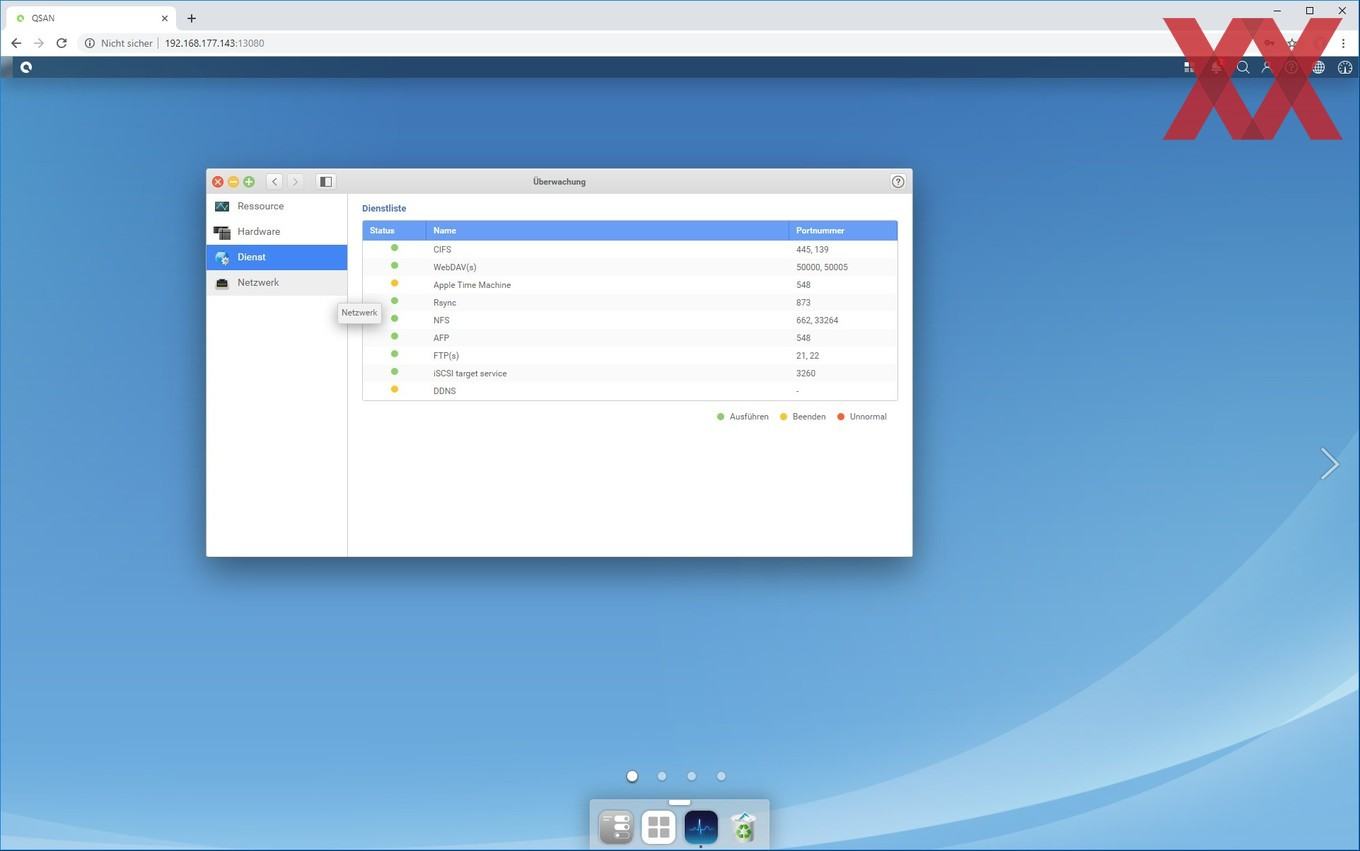The width and height of the screenshot is (1360, 851).
Task: Click the yellow status dot for Apple Time Machine
Action: click(x=394, y=283)
